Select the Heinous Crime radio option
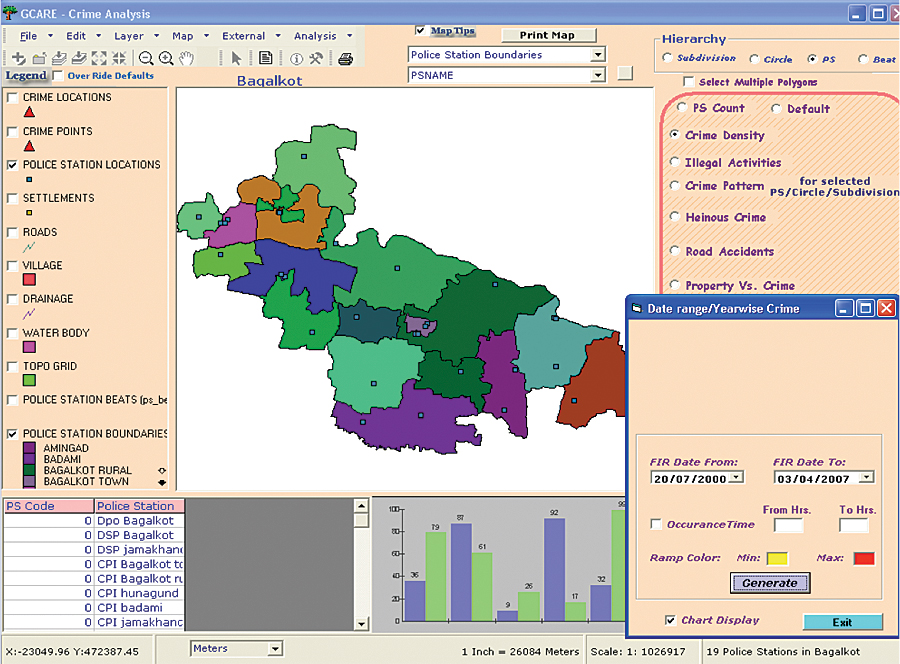 (x=674, y=217)
